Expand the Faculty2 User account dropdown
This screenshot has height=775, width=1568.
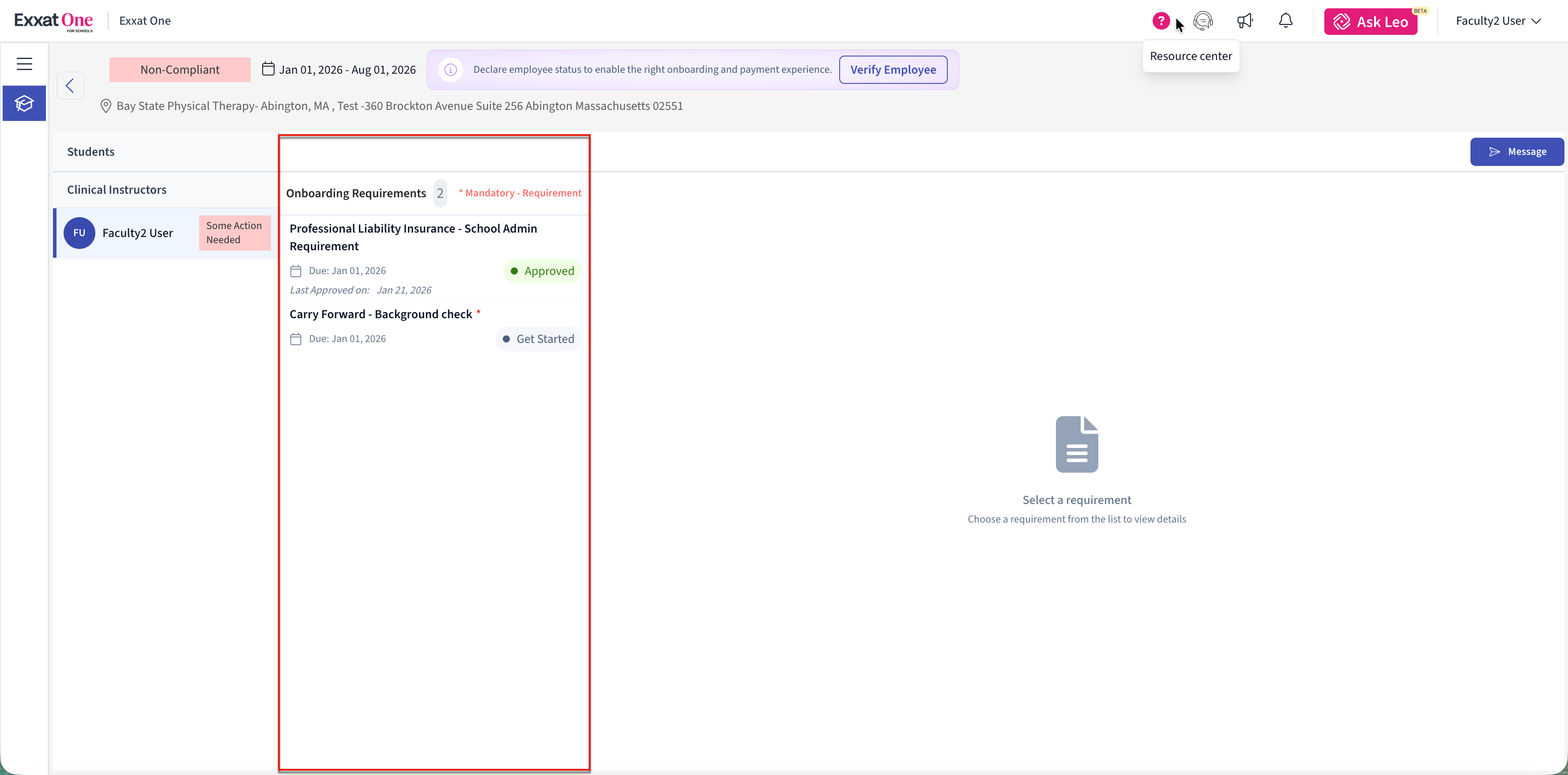pyautogui.click(x=1498, y=21)
